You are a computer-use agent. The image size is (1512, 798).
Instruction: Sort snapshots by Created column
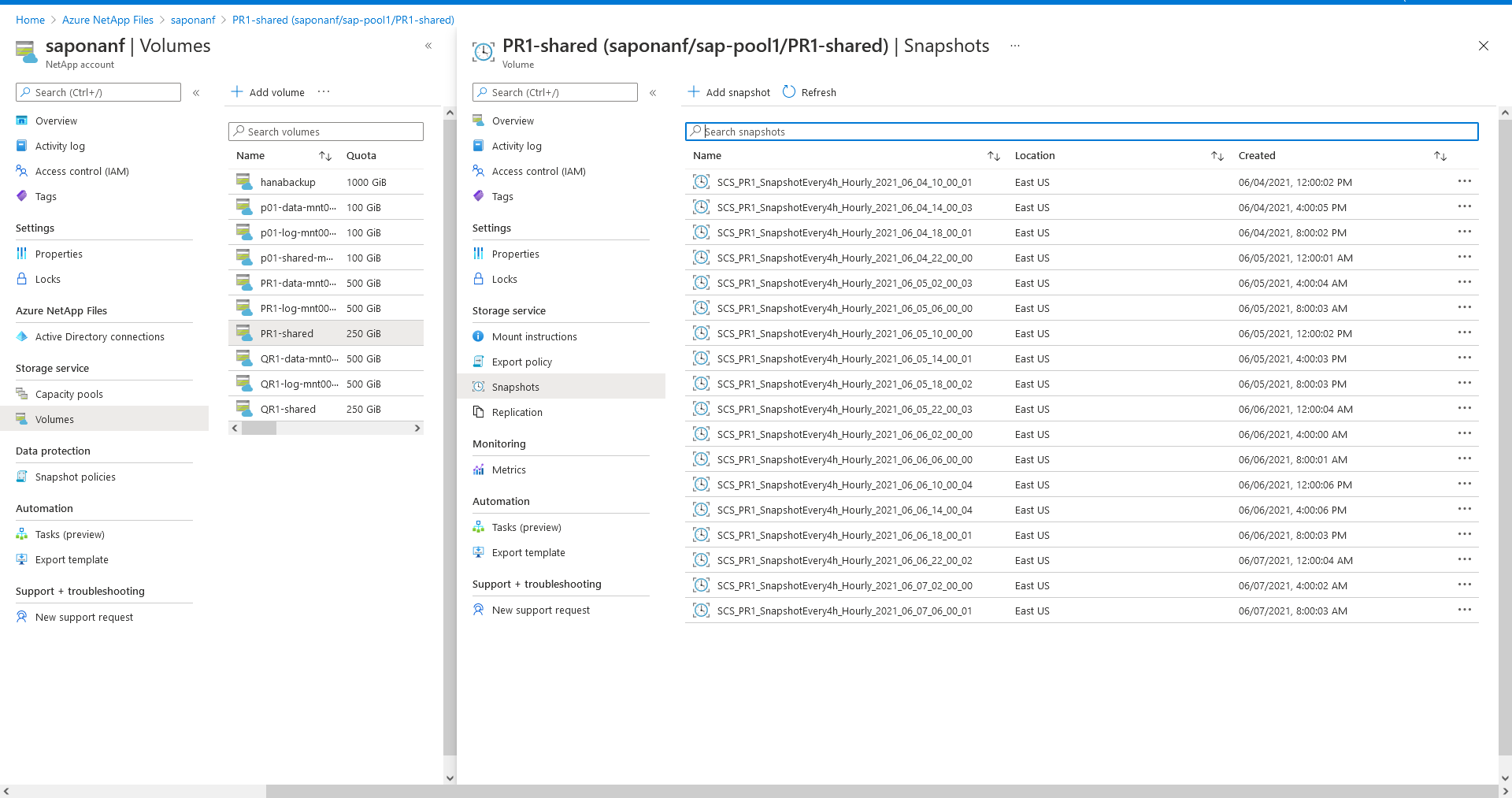pos(1440,156)
